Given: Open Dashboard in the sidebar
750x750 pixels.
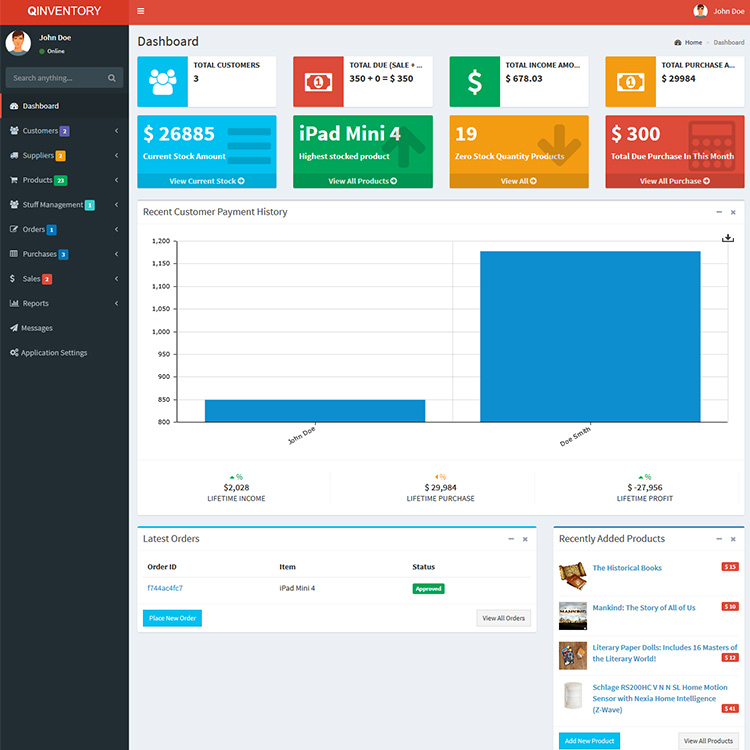Looking at the screenshot, I should click(x=64, y=106).
